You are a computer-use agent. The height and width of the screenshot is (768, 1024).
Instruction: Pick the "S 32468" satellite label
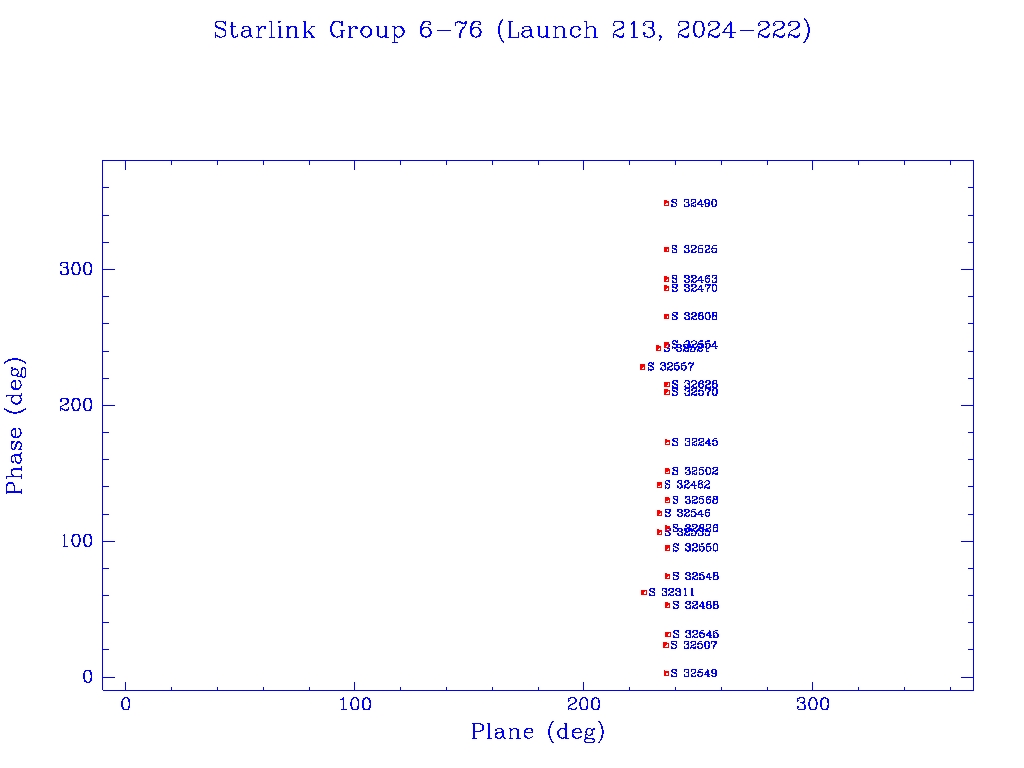(696, 605)
